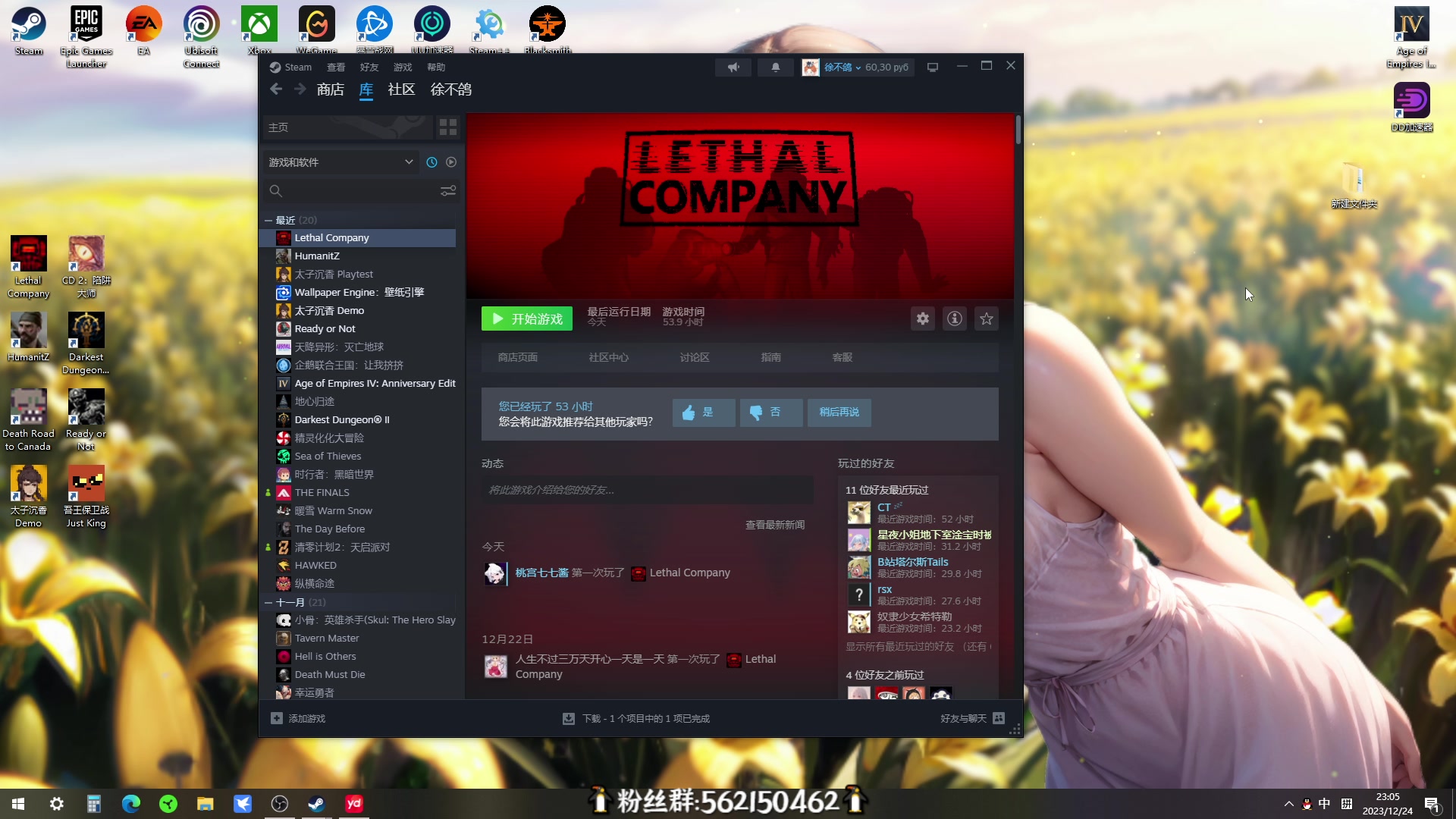Click the Lethal Company banner image
The width and height of the screenshot is (1456, 819).
pos(740,206)
